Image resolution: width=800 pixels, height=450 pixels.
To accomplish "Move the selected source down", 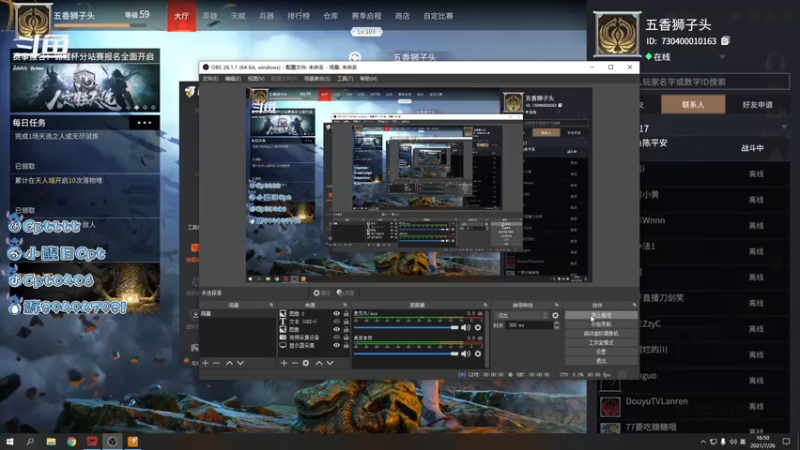I will click(x=330, y=363).
